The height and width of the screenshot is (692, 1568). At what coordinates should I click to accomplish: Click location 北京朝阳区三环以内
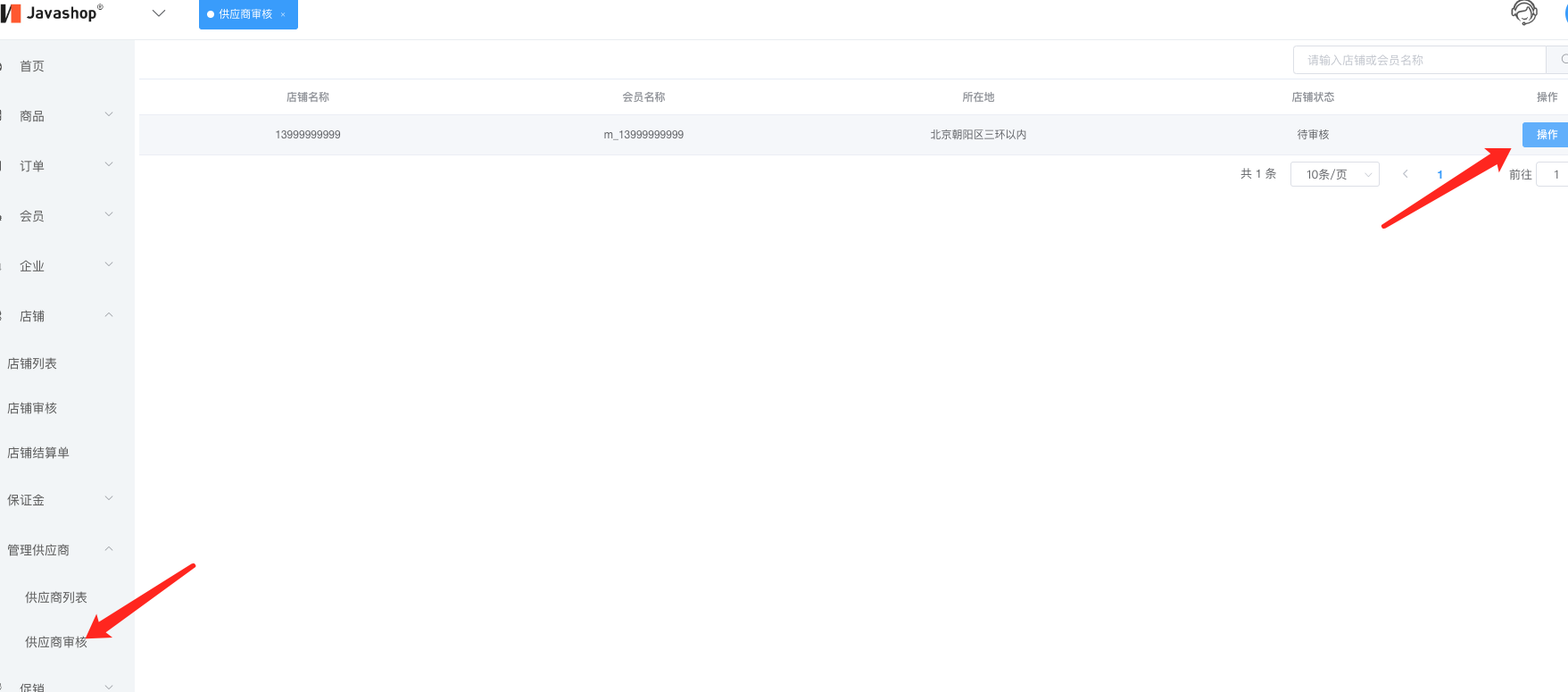click(x=978, y=135)
